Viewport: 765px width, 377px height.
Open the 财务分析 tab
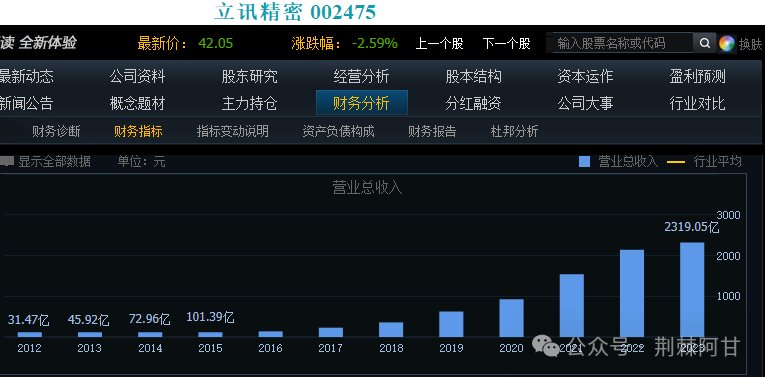click(362, 103)
